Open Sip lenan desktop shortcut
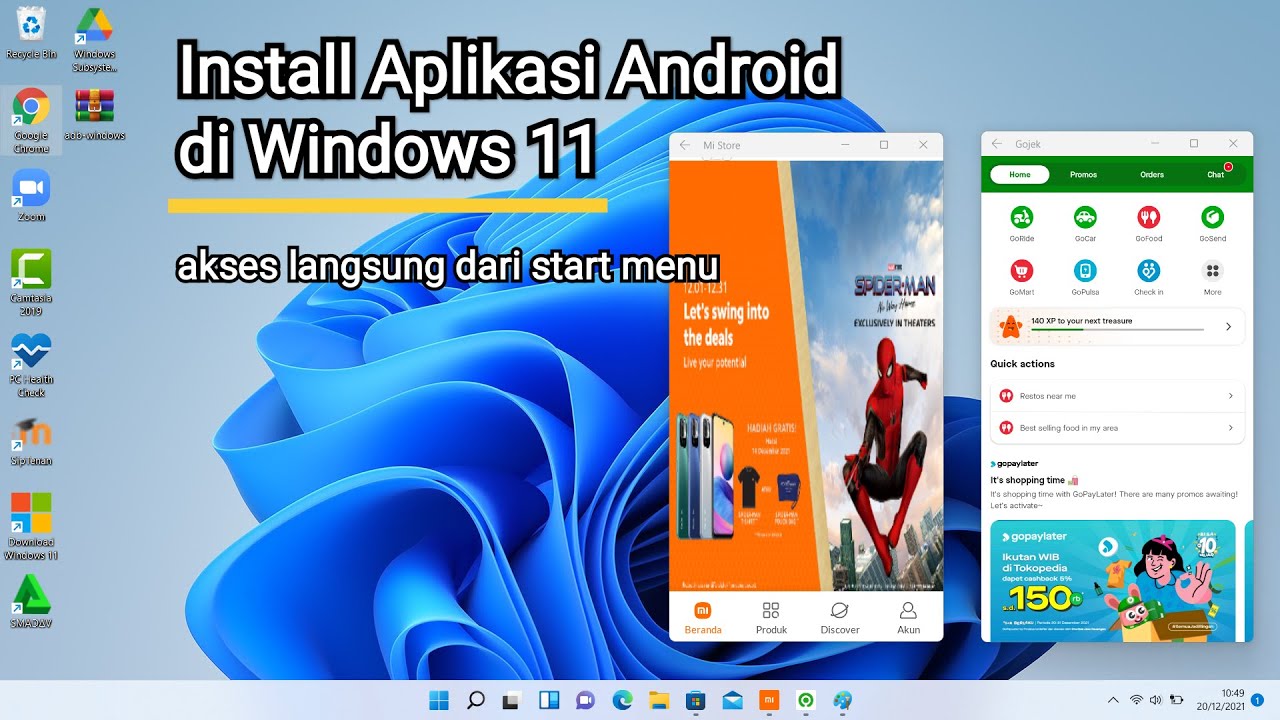Screen dimensions: 1280x720 click(31, 441)
